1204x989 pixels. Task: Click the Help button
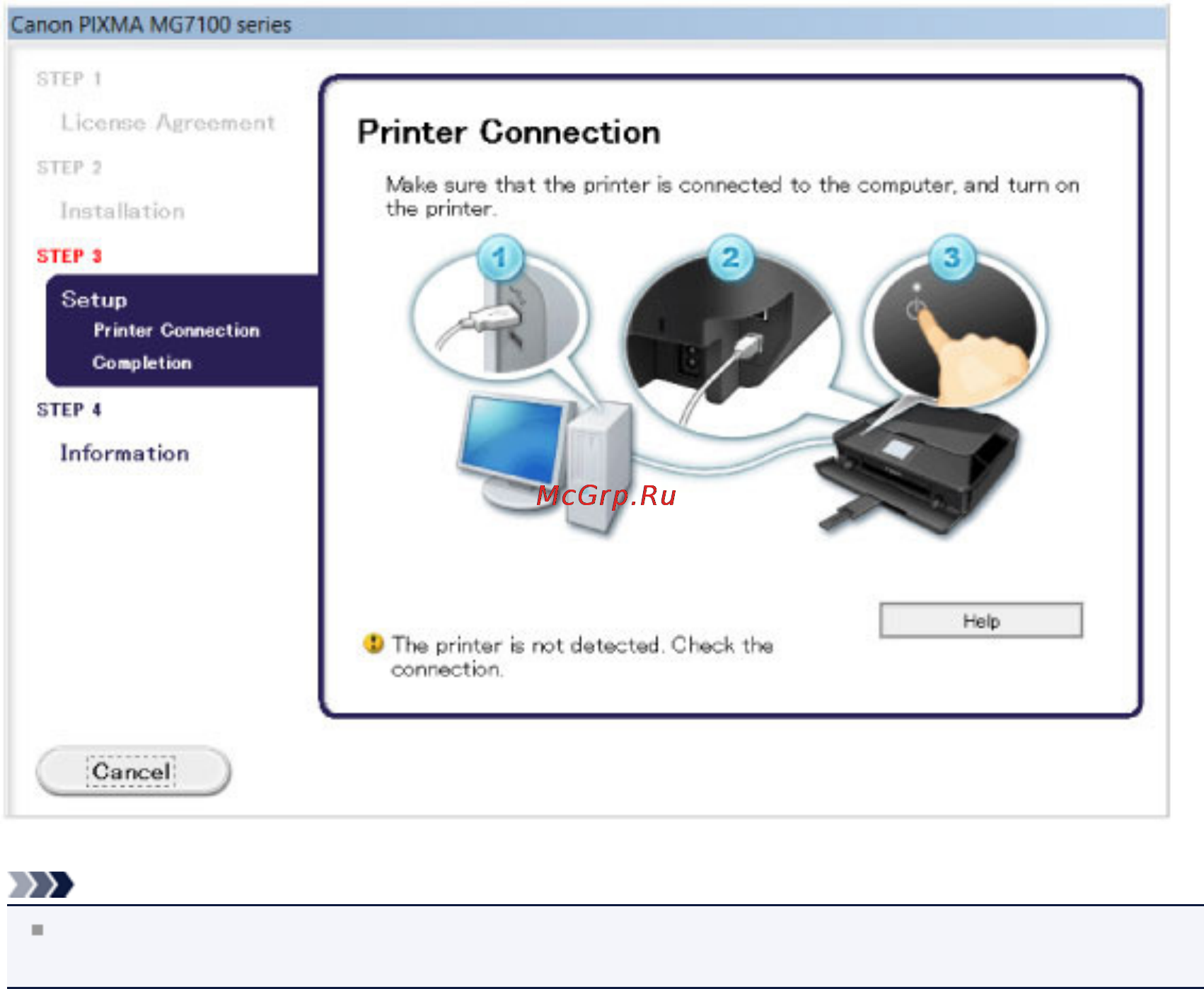[980, 620]
